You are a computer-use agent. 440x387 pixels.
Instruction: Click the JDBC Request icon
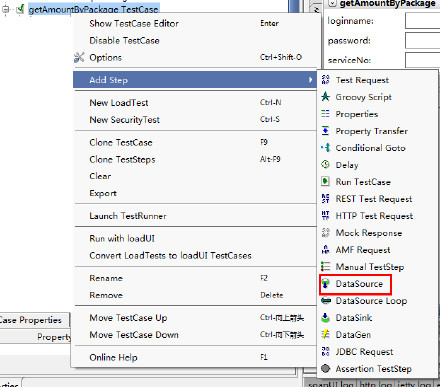(x=325, y=352)
